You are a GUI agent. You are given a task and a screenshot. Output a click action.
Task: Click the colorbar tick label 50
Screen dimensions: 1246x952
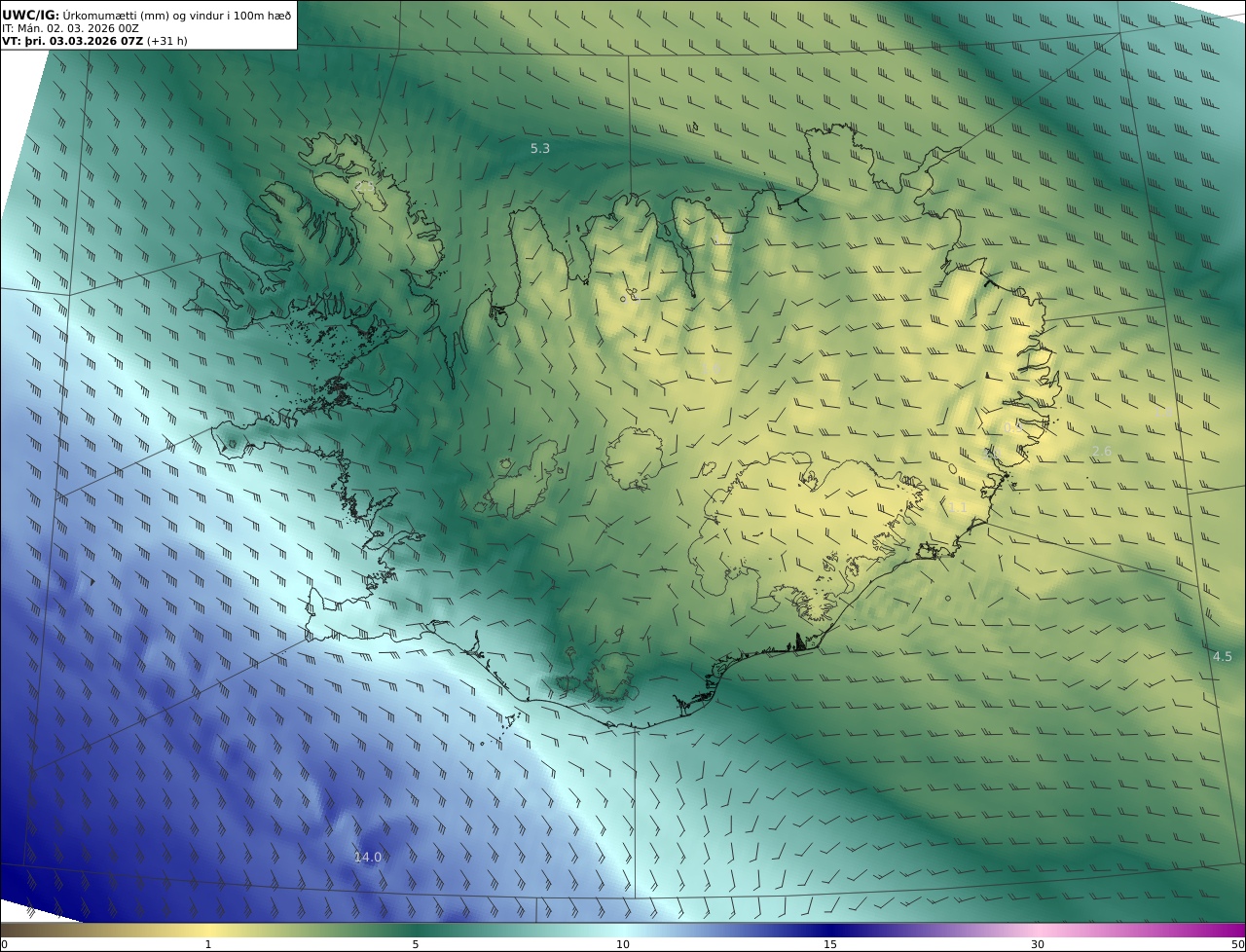[1237, 944]
